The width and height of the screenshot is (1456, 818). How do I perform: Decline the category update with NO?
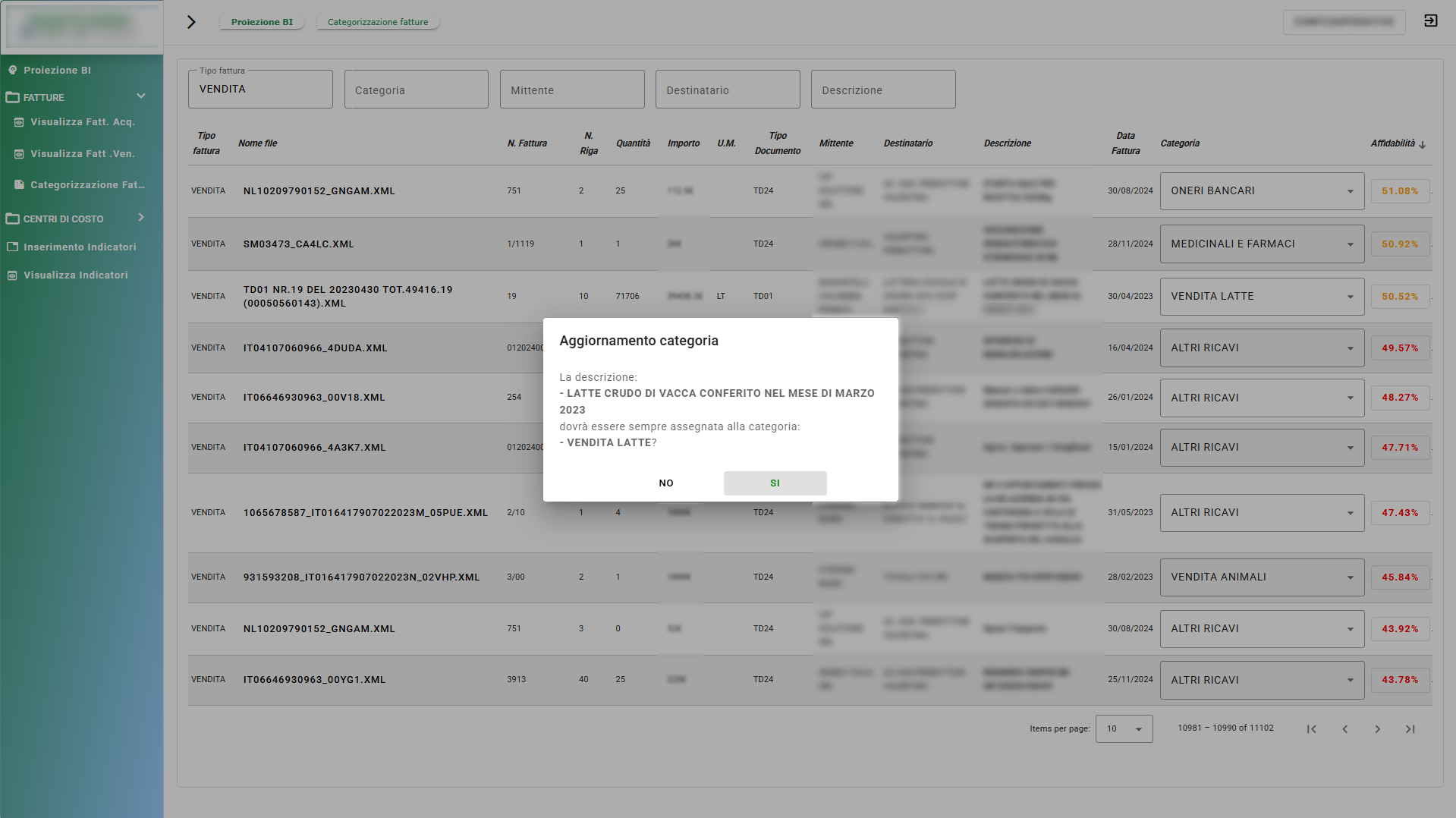665,483
